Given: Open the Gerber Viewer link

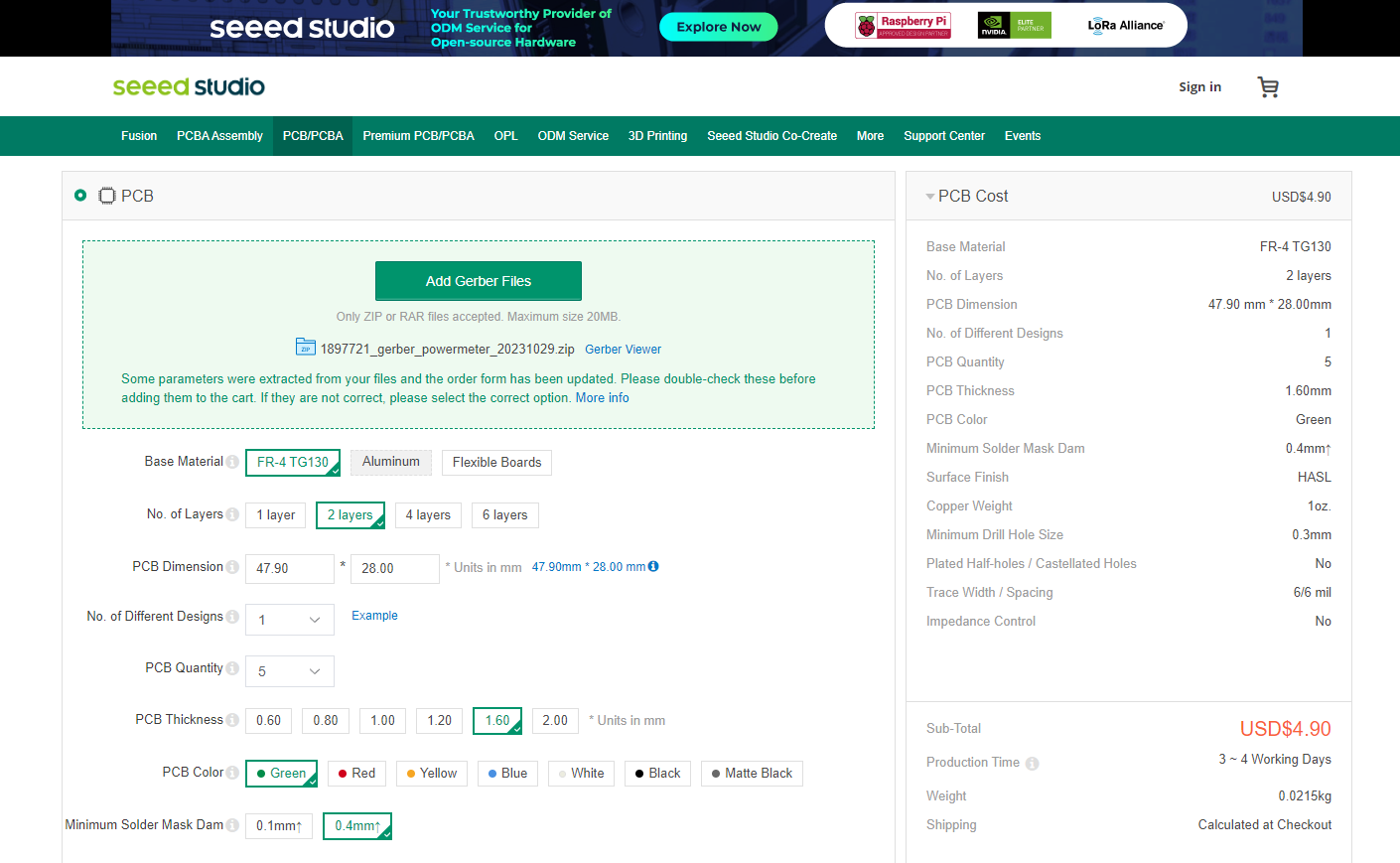Looking at the screenshot, I should (623, 349).
